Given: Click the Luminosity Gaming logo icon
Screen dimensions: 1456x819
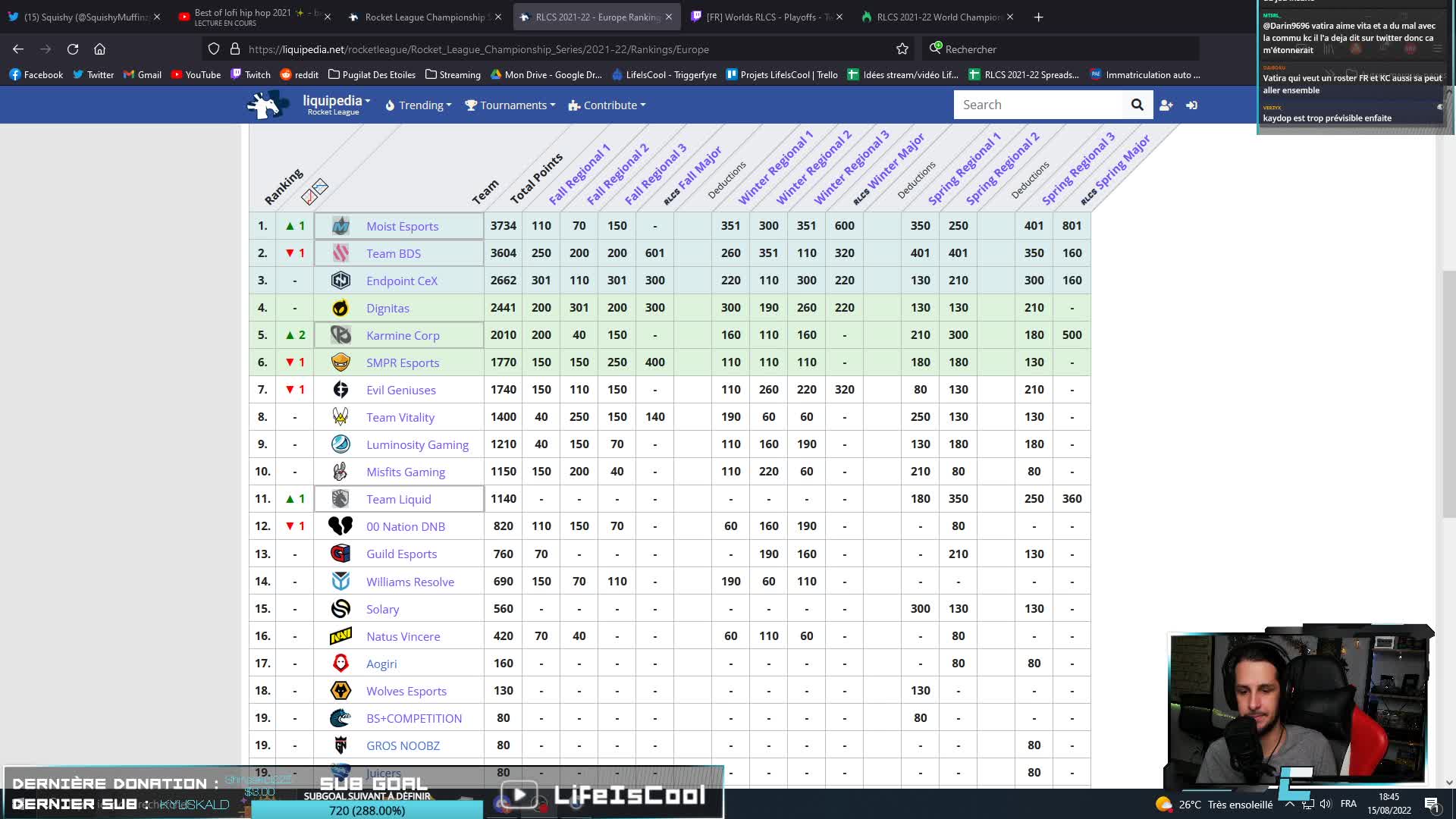Looking at the screenshot, I should click(340, 444).
